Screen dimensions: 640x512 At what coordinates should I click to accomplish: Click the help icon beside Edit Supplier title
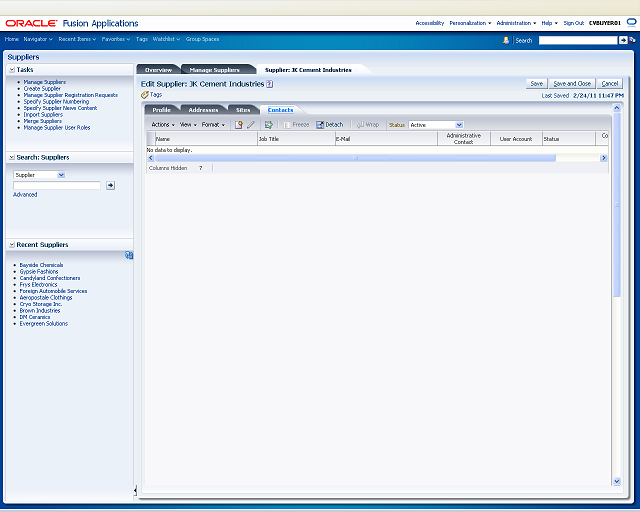tap(269, 84)
